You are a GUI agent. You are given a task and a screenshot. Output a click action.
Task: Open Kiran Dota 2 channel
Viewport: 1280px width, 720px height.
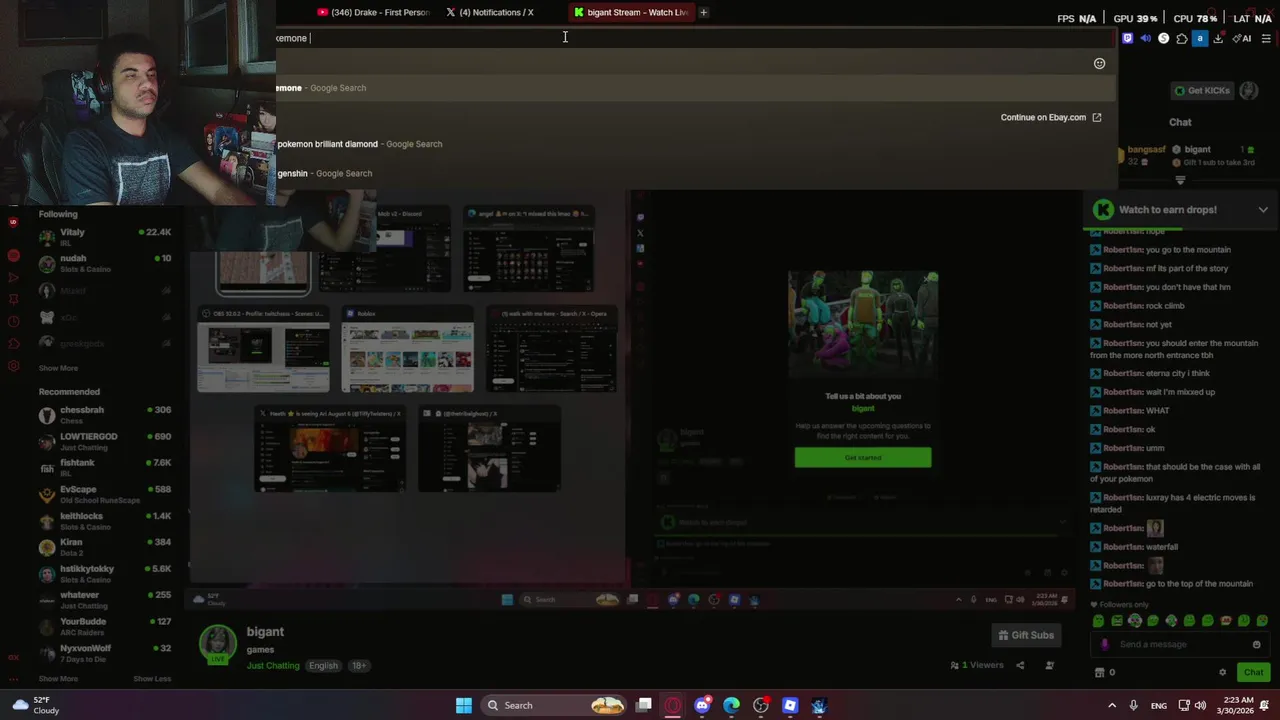coord(105,547)
